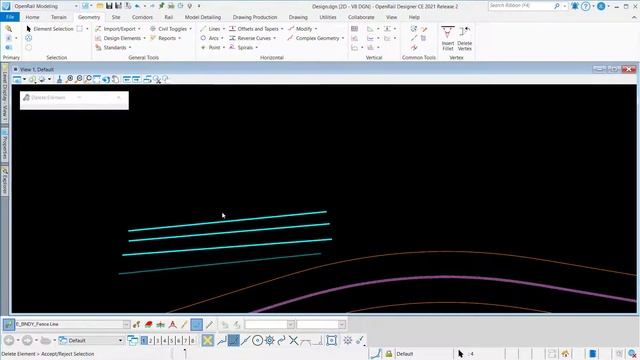This screenshot has height=360, width=640.
Task: Toggle view 3 button in view group
Action: pyautogui.click(x=158, y=340)
